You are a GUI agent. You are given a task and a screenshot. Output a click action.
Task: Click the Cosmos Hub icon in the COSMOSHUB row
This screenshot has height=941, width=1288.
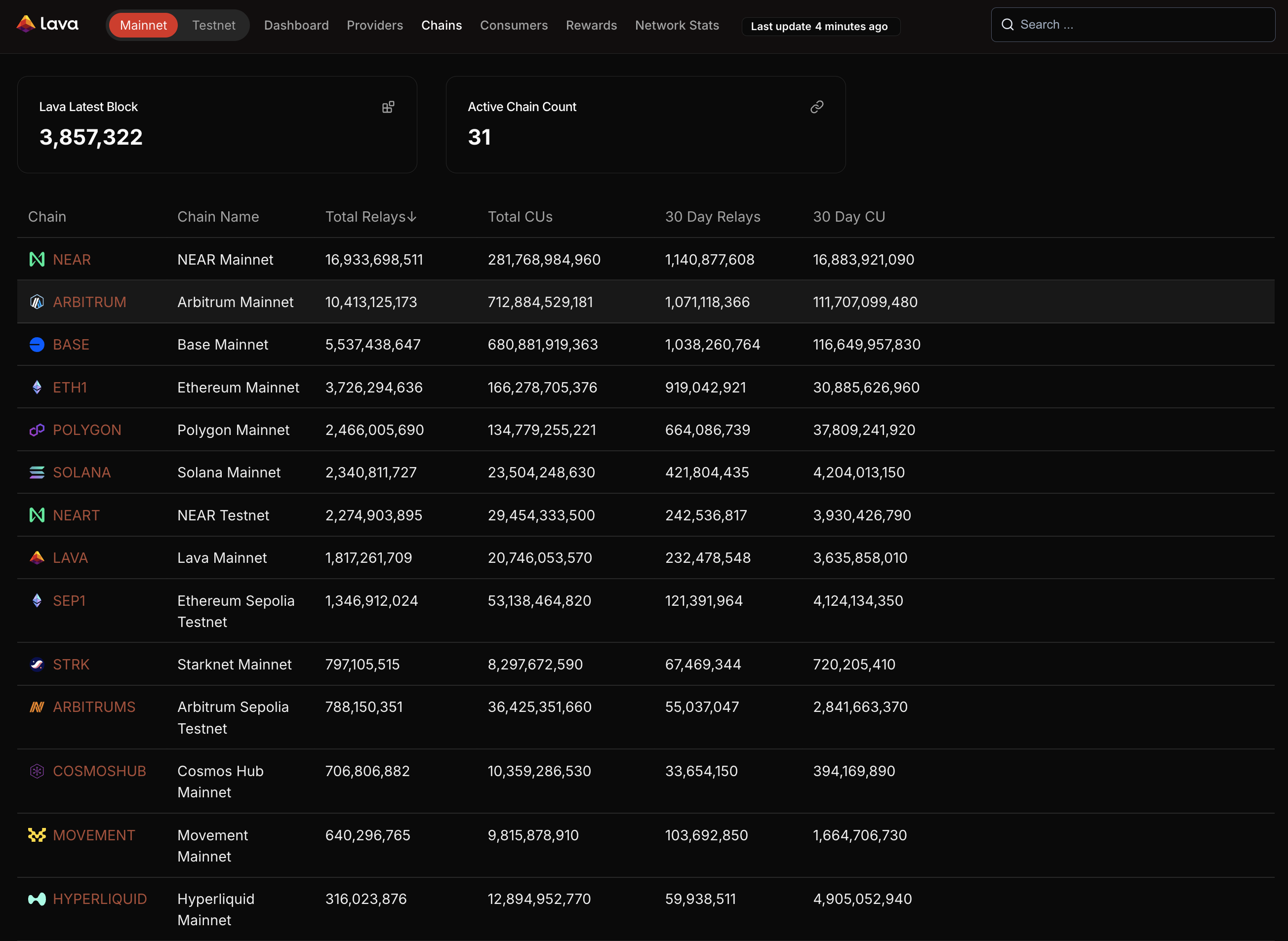[37, 771]
